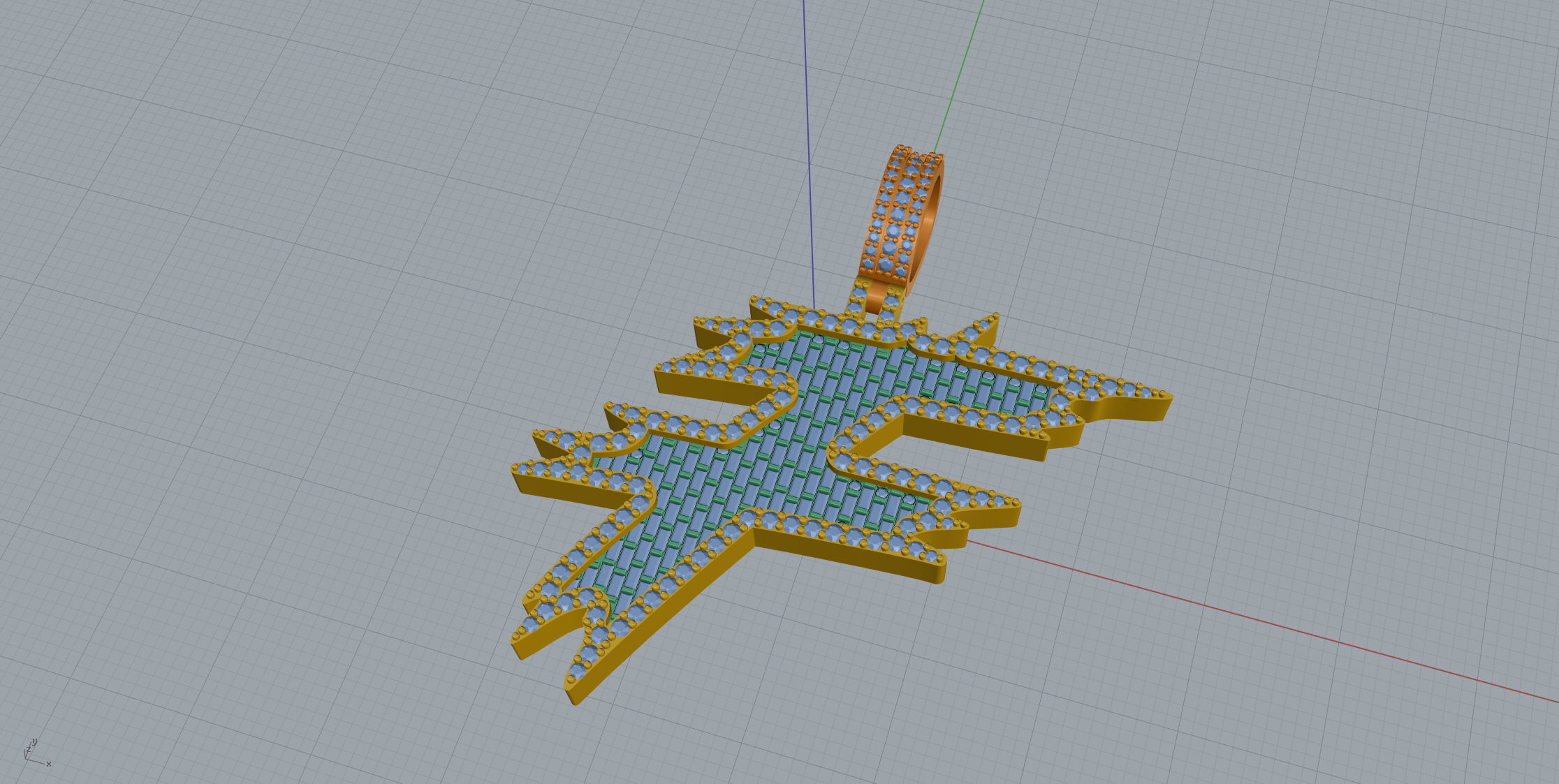
Task: Select the blue Z axis line
Action: [809, 154]
